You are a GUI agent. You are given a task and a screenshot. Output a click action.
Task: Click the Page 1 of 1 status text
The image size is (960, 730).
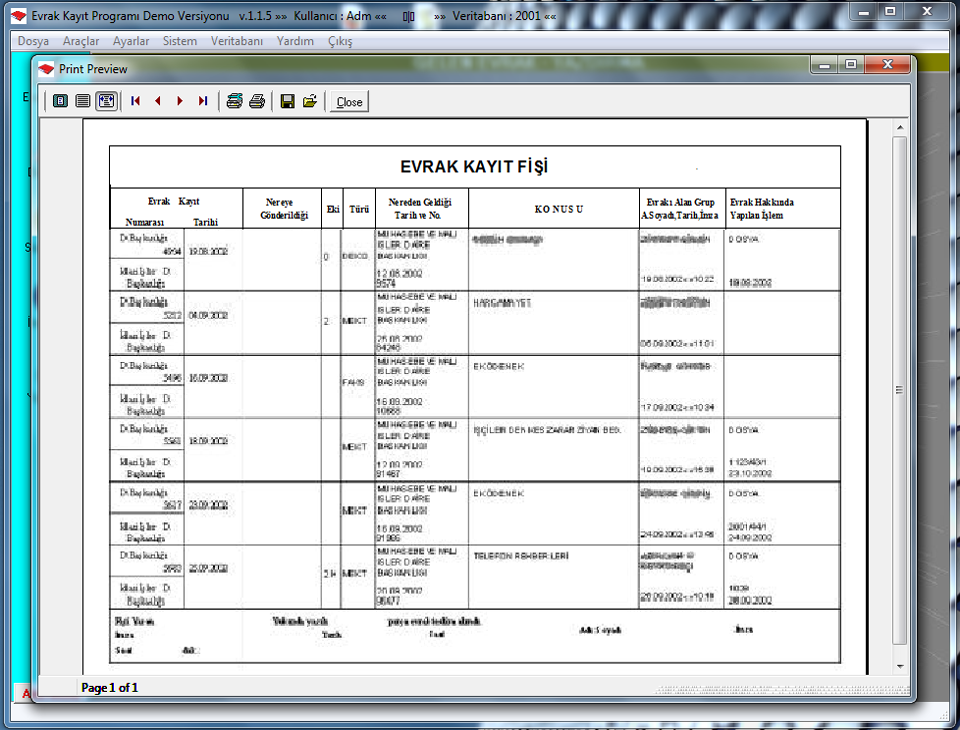click(110, 688)
